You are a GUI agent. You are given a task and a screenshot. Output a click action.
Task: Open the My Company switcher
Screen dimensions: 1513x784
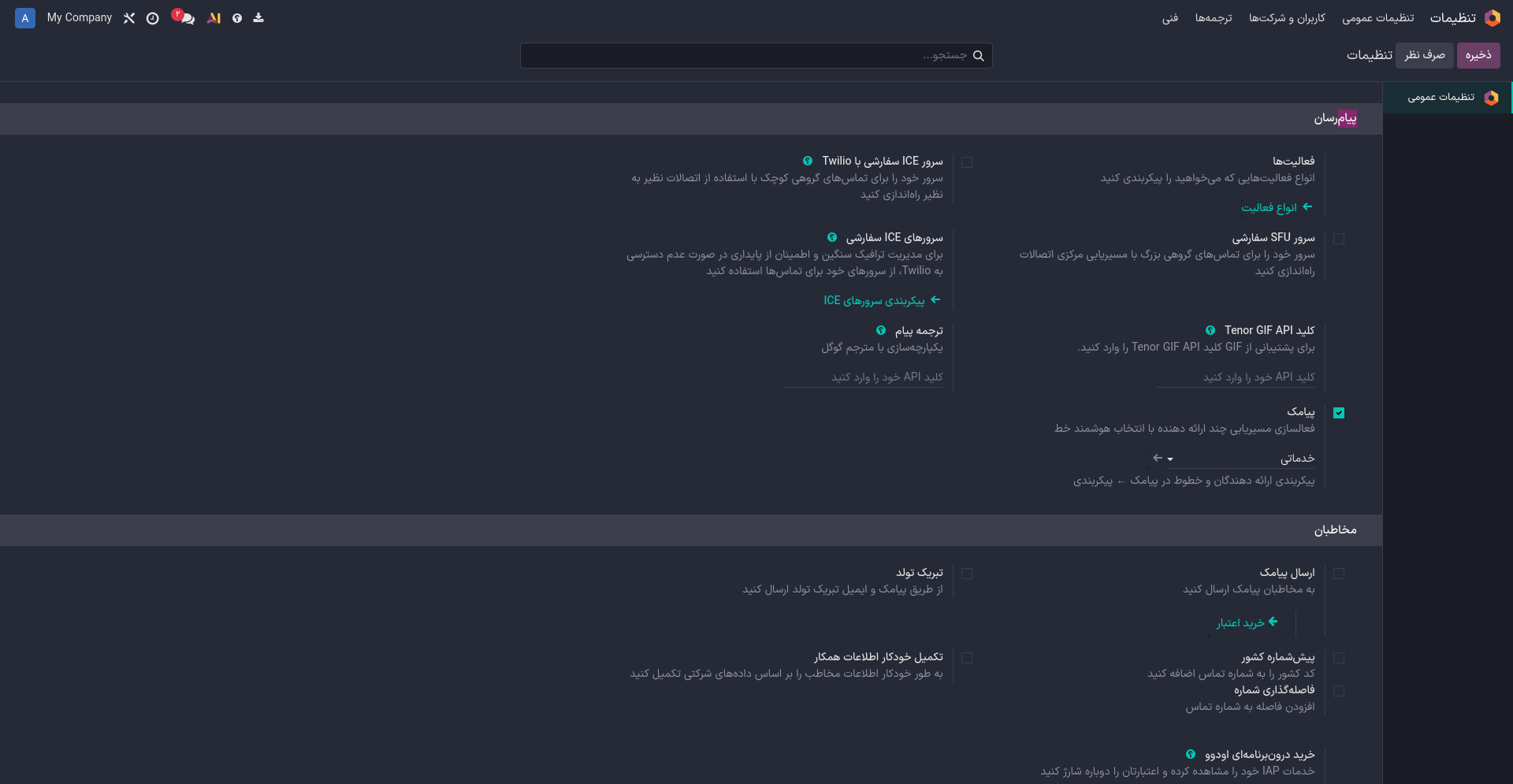point(79,17)
